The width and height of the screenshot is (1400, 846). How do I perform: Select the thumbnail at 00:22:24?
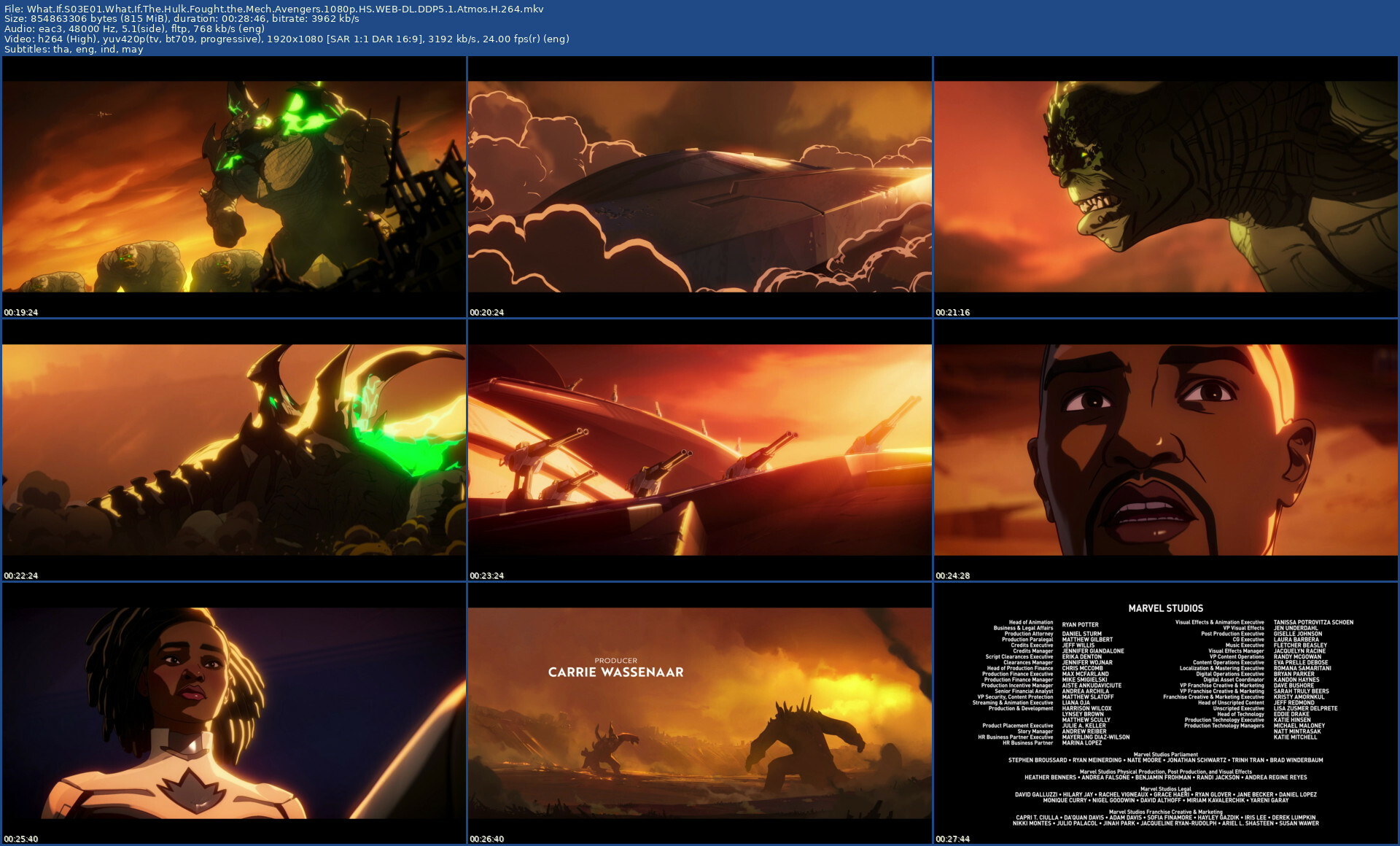pos(234,450)
